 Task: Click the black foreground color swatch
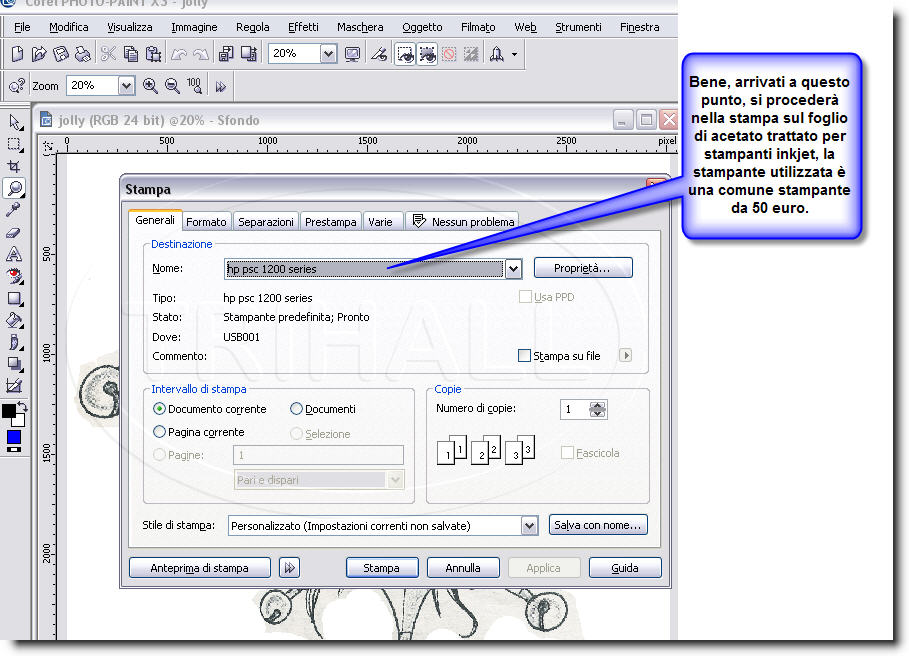(9, 411)
